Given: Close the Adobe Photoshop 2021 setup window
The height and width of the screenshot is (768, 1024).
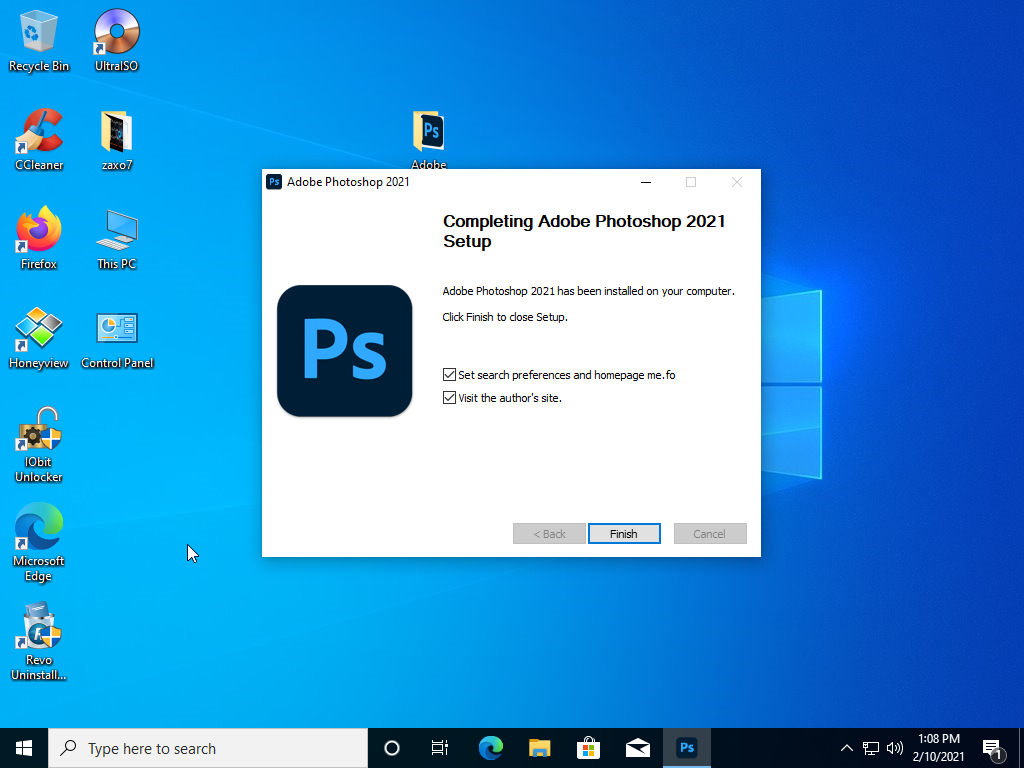Looking at the screenshot, I should point(737,182).
